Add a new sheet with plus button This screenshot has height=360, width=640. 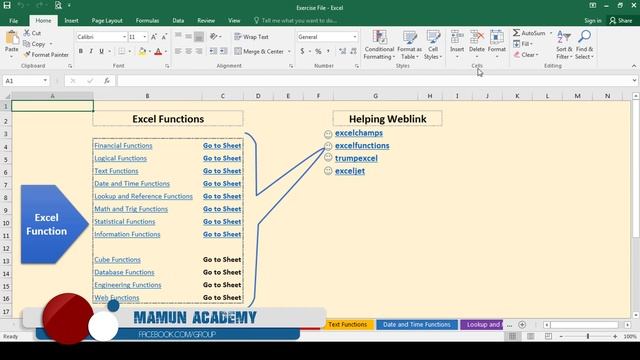(x=522, y=324)
